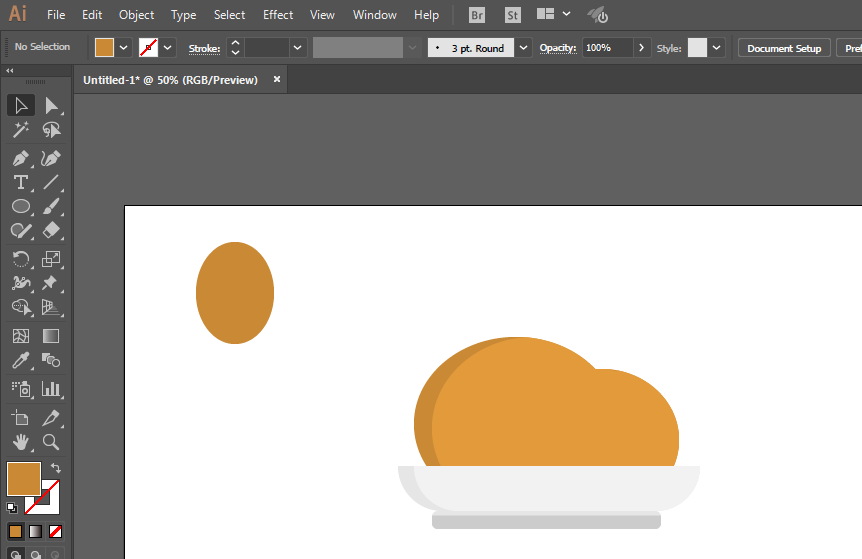Open the 3 pt. Round brush dropdown
The image size is (862, 559).
(524, 48)
